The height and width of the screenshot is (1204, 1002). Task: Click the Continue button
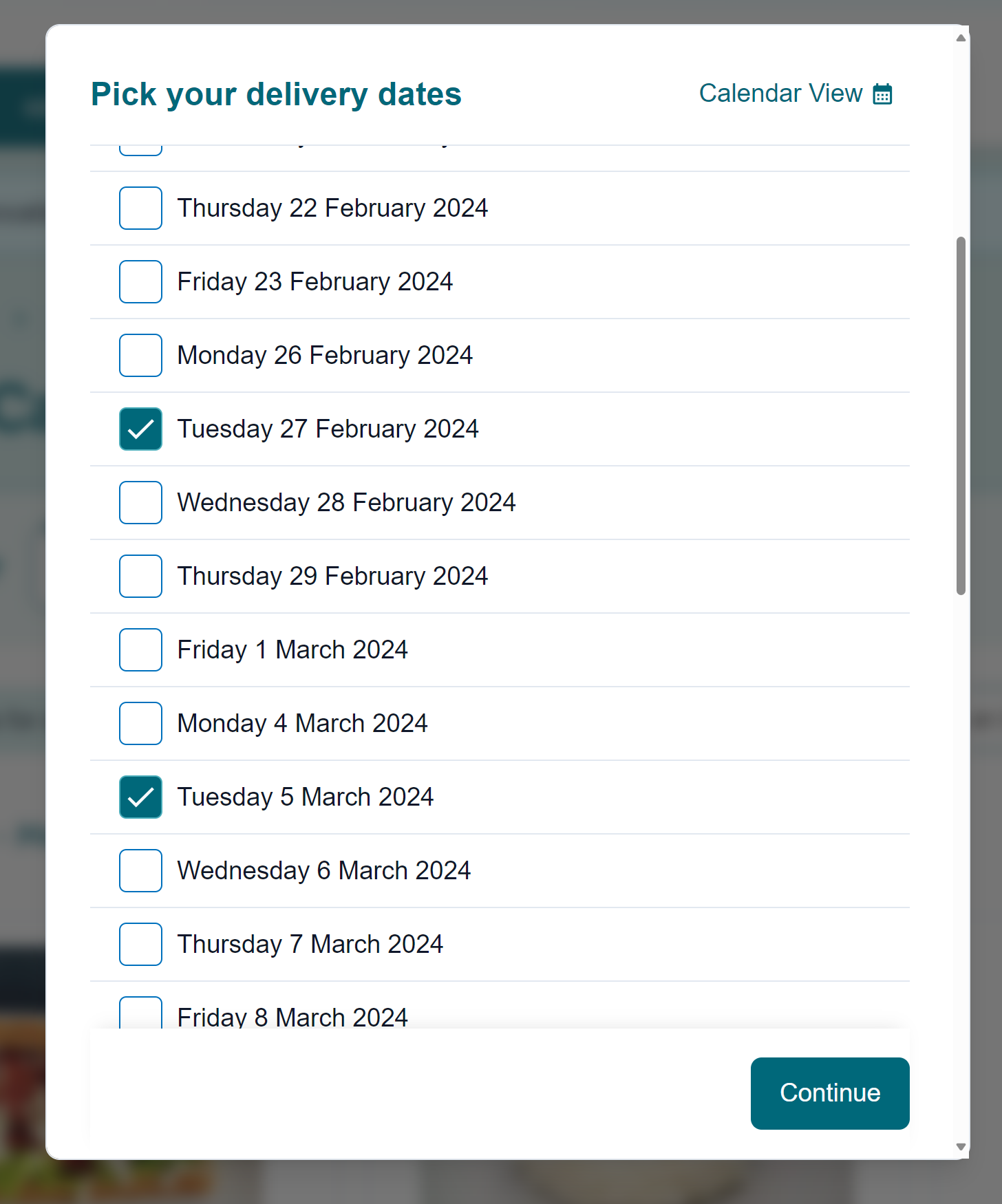click(830, 1093)
